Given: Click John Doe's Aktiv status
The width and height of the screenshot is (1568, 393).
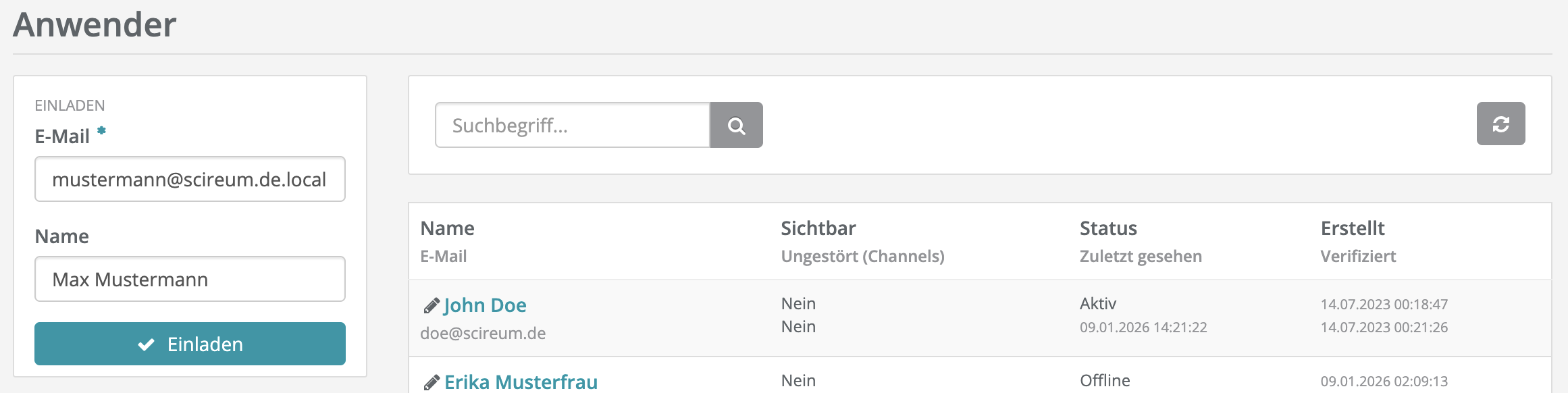Looking at the screenshot, I should (1098, 304).
